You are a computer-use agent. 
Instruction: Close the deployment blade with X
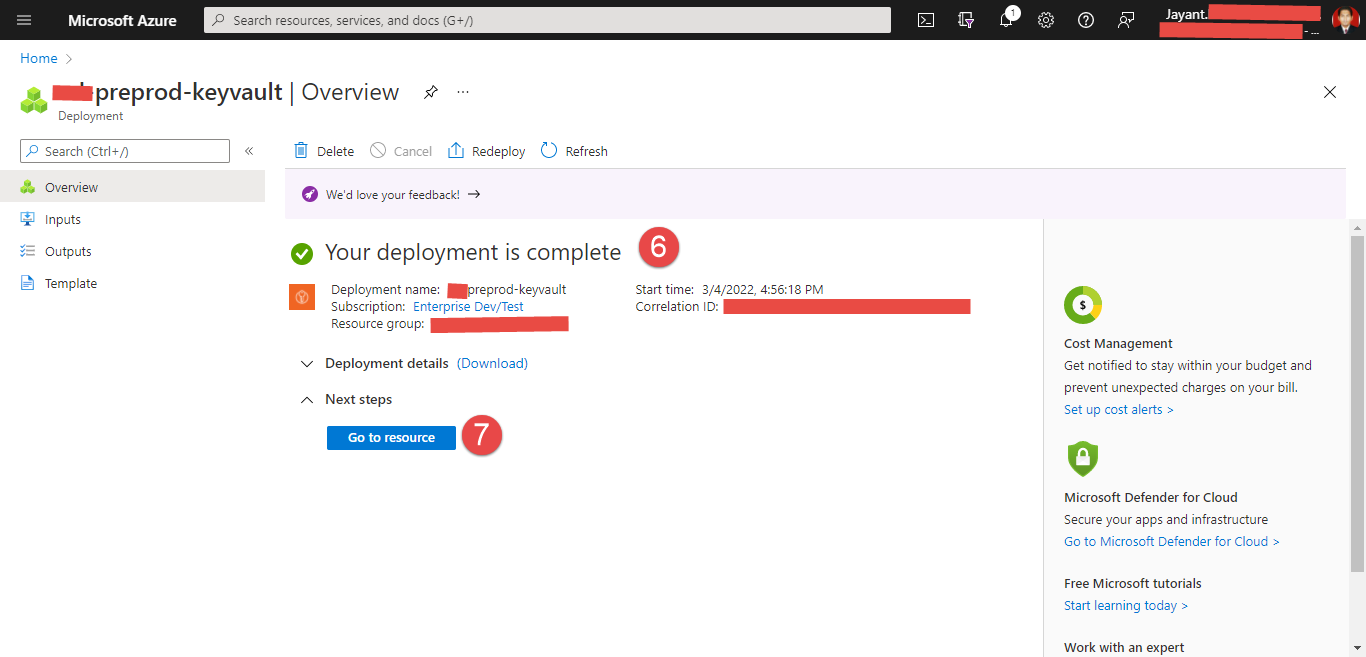[1330, 92]
